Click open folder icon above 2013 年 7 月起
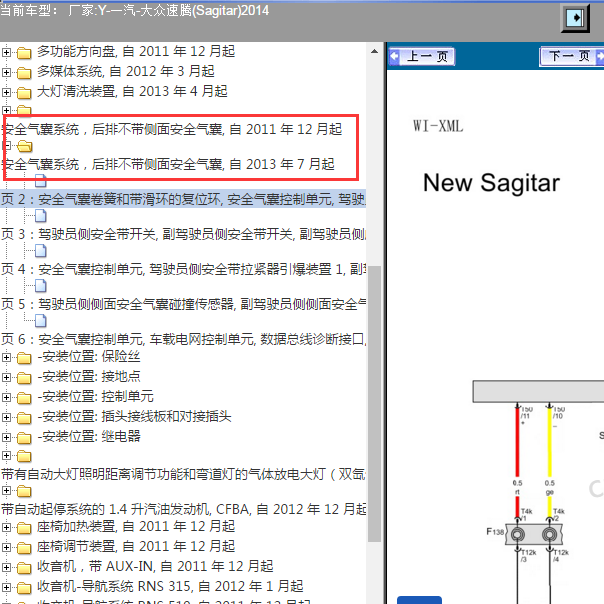 click(25, 146)
